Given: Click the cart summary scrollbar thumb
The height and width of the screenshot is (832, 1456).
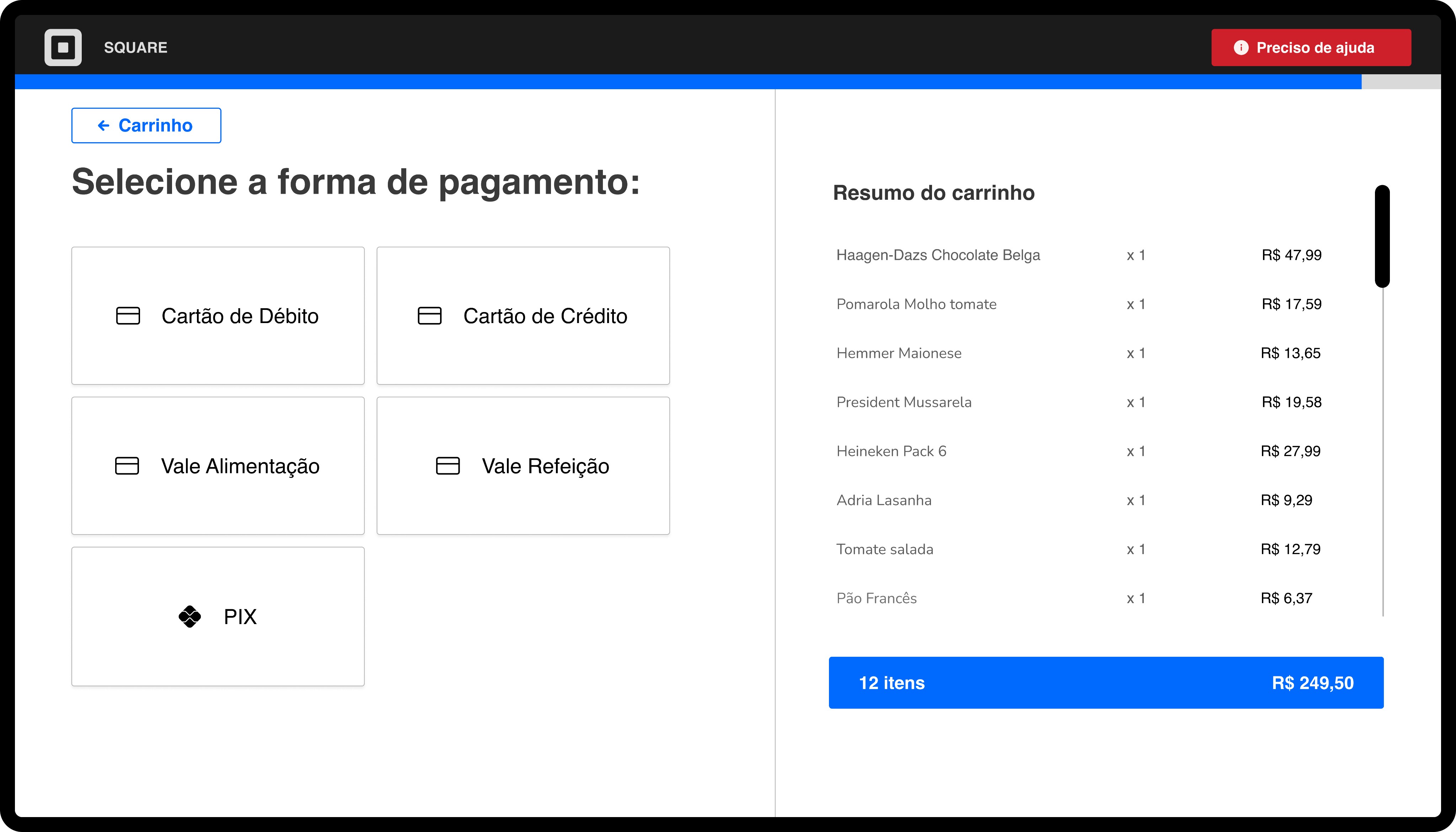Looking at the screenshot, I should (x=1382, y=236).
